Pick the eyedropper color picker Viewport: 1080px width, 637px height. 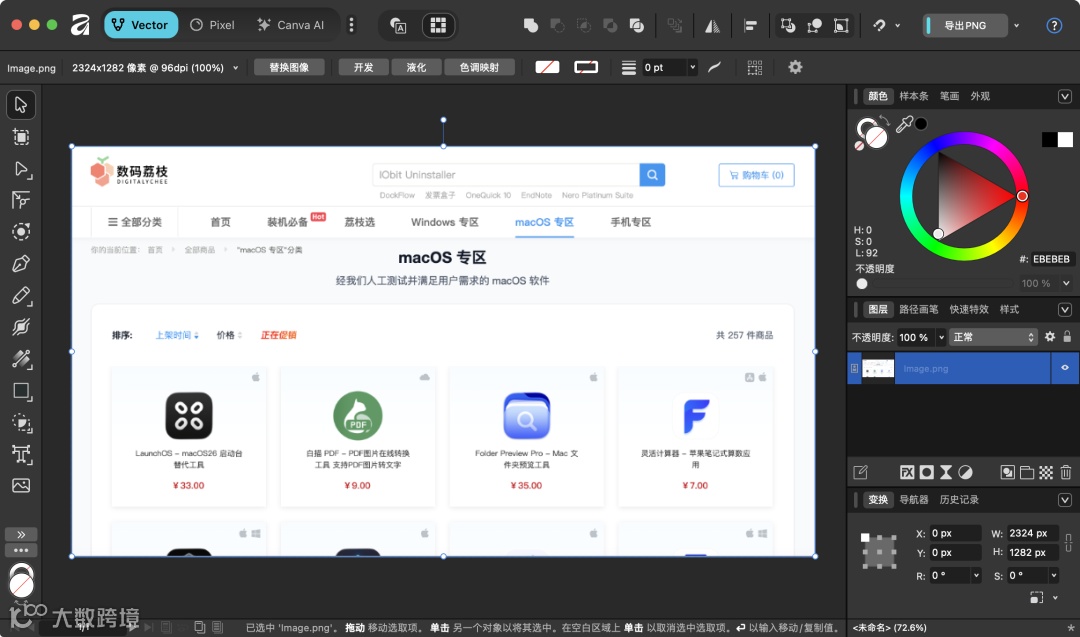(904, 124)
